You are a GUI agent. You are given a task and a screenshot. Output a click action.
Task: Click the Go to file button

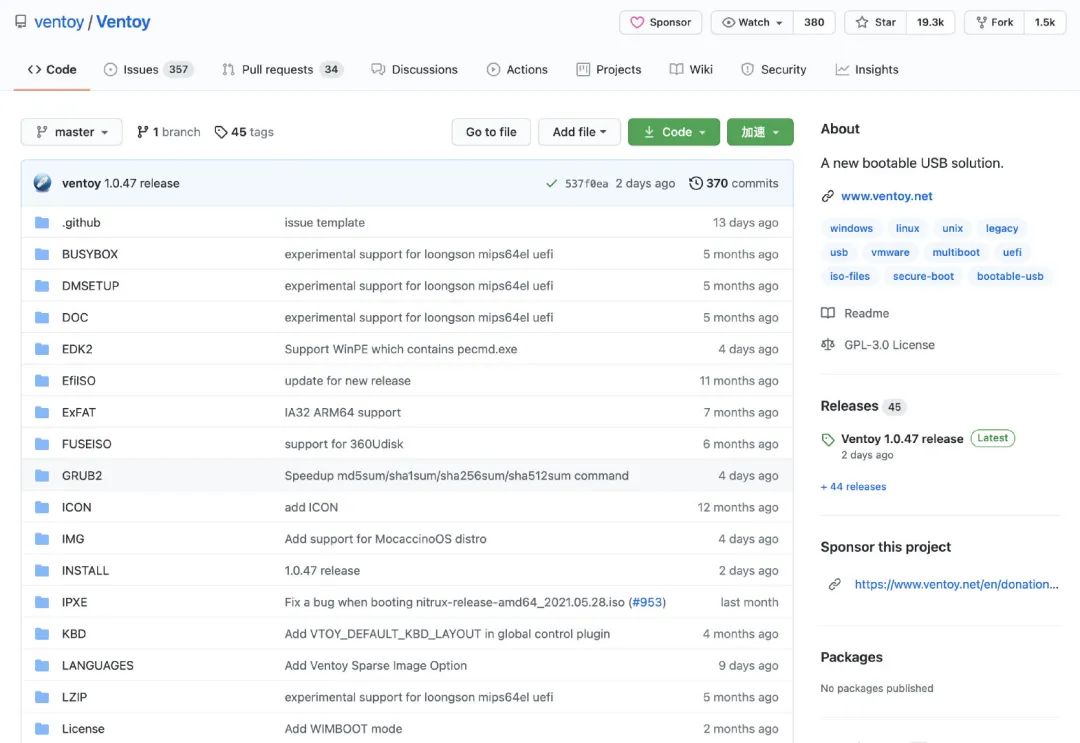491,132
